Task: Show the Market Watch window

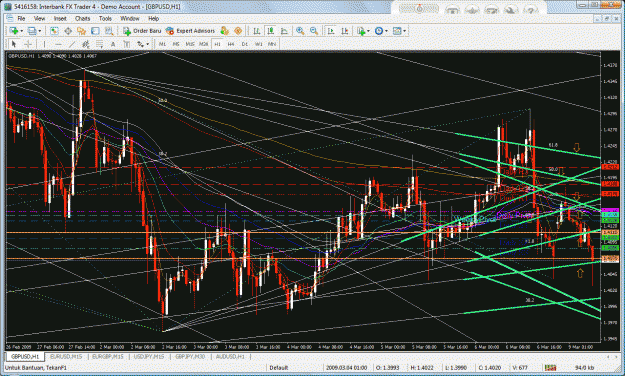Action: [54, 31]
